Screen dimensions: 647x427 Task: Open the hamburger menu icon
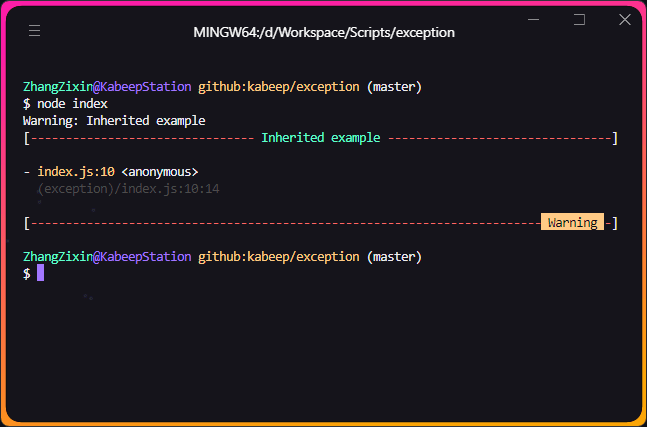point(34,31)
